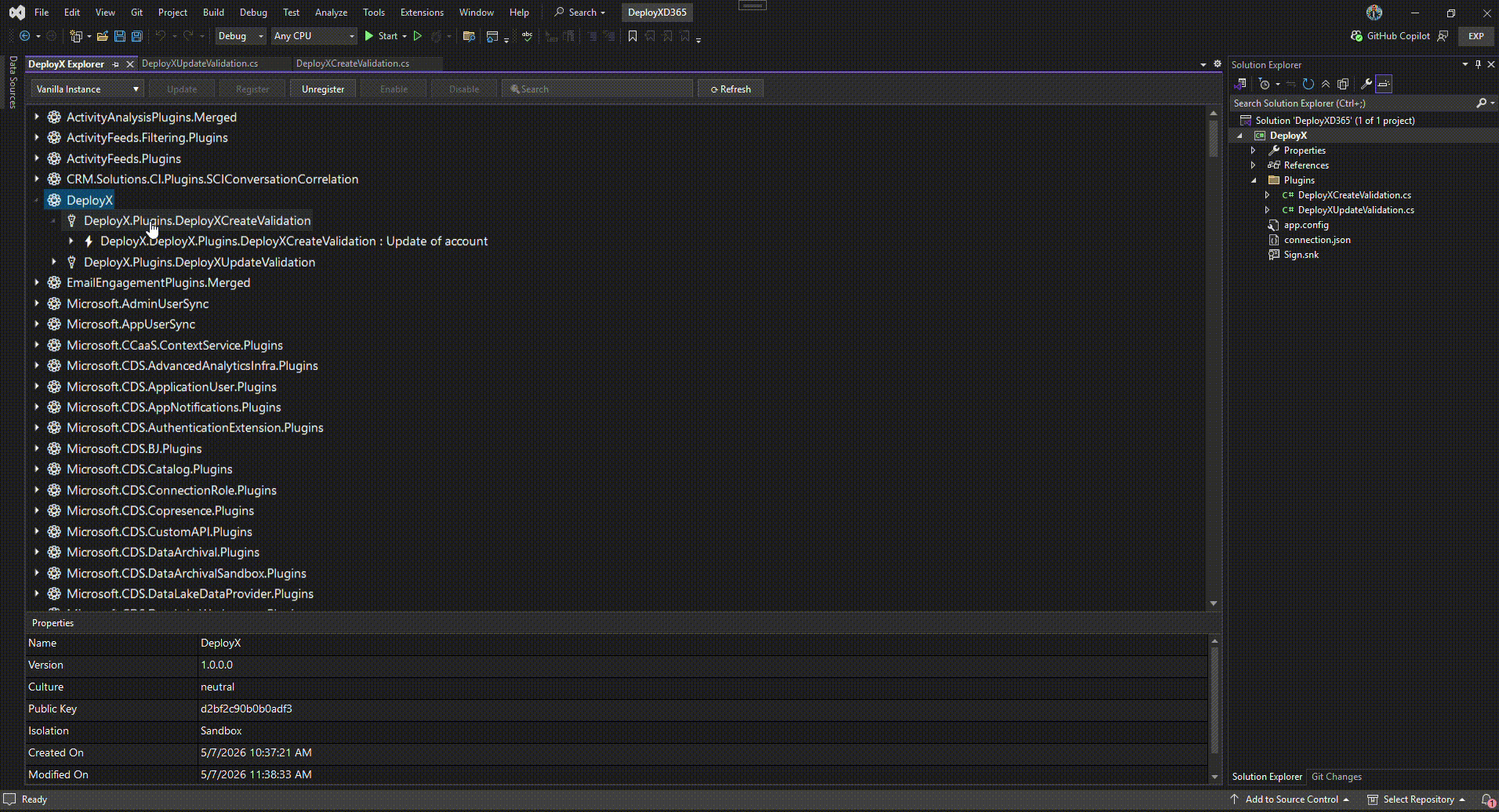This screenshot has width=1499, height=812.
Task: Click the Save All icon
Action: point(136,36)
